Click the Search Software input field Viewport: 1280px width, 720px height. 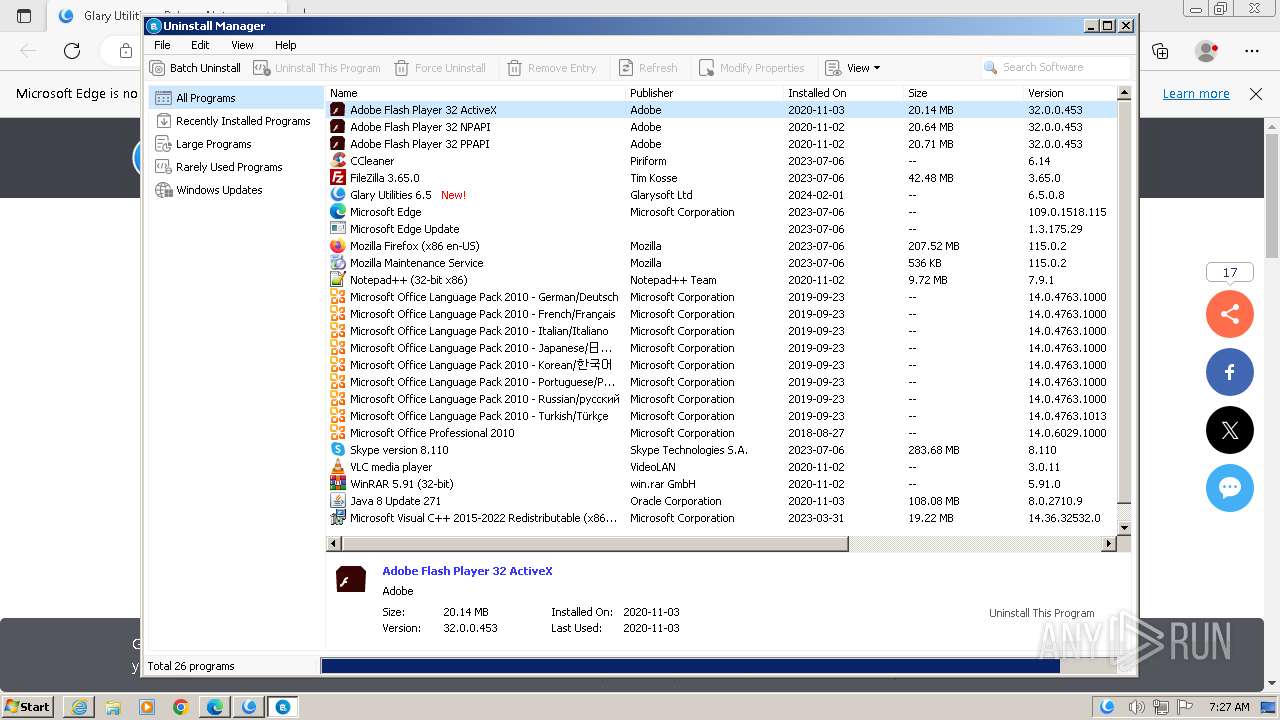pyautogui.click(x=1056, y=67)
